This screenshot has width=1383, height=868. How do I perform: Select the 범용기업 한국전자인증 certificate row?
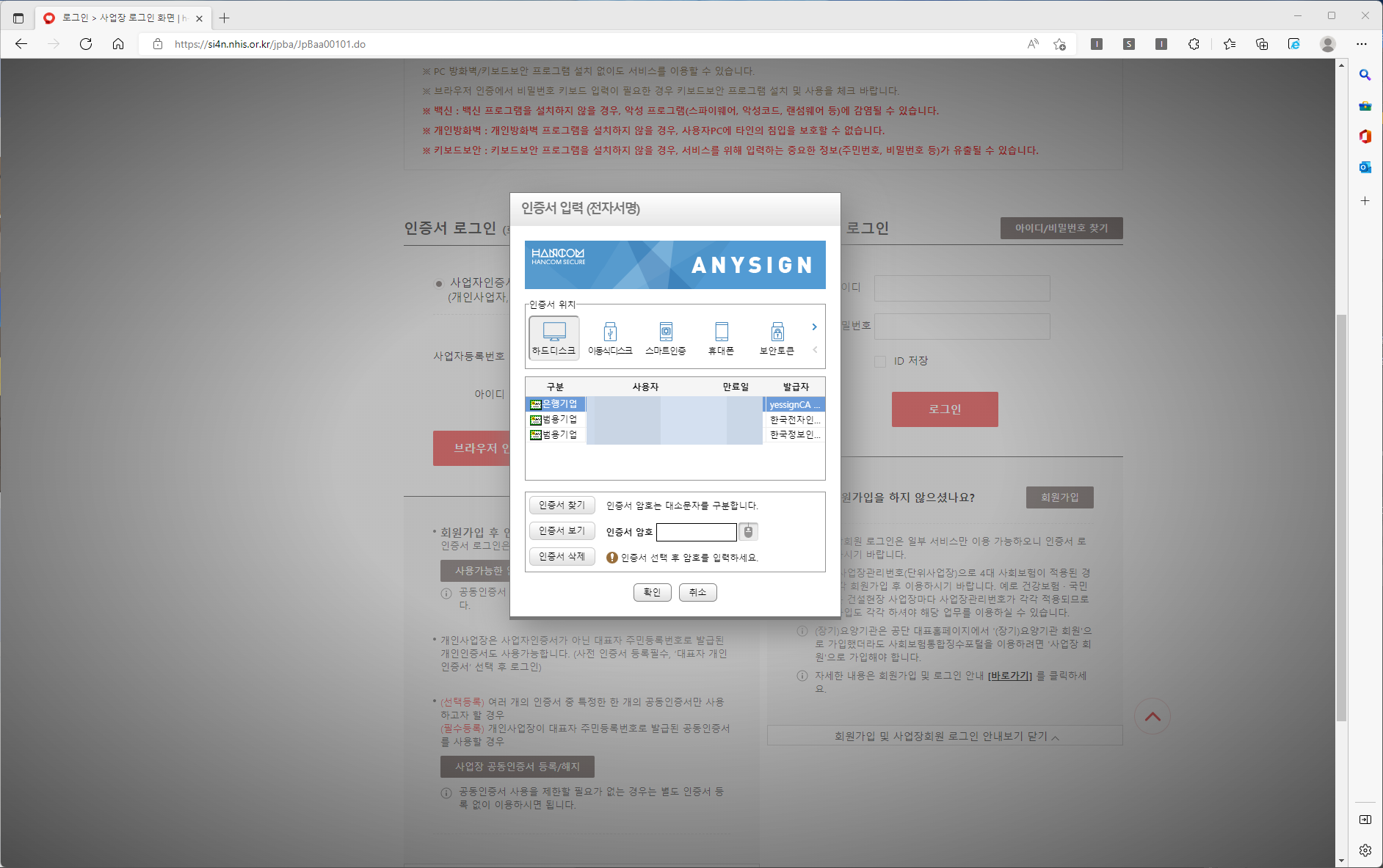pyautogui.click(x=675, y=420)
